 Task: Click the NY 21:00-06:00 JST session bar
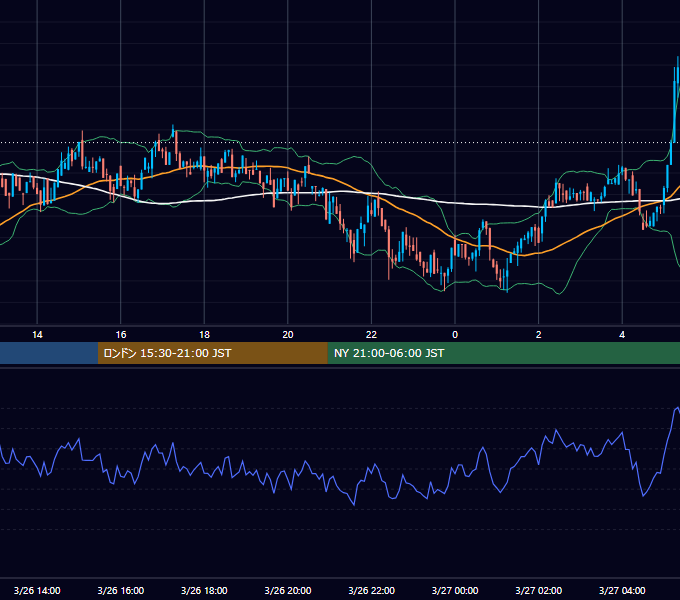(x=503, y=353)
